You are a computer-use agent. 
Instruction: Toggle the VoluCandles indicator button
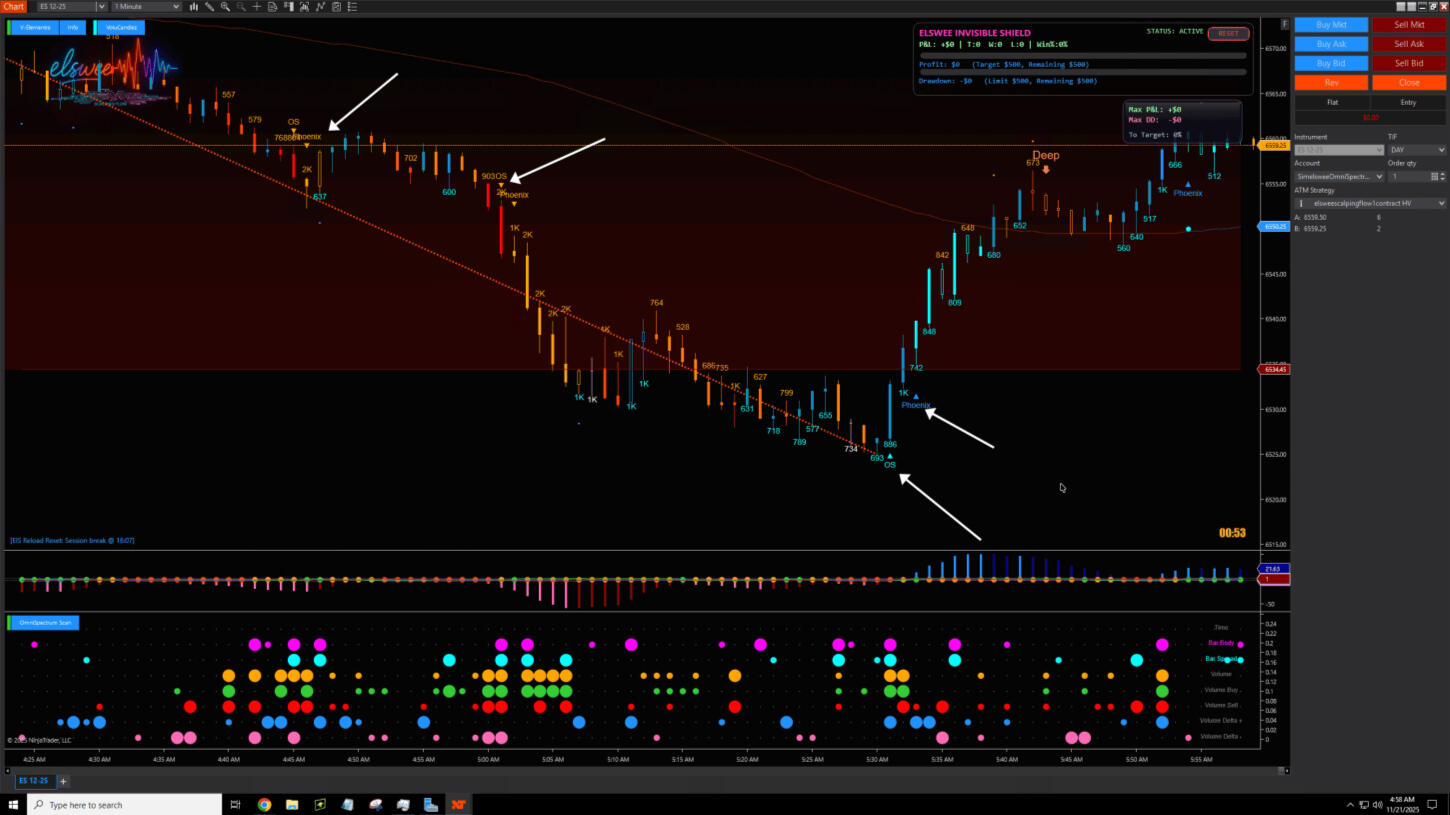121,28
